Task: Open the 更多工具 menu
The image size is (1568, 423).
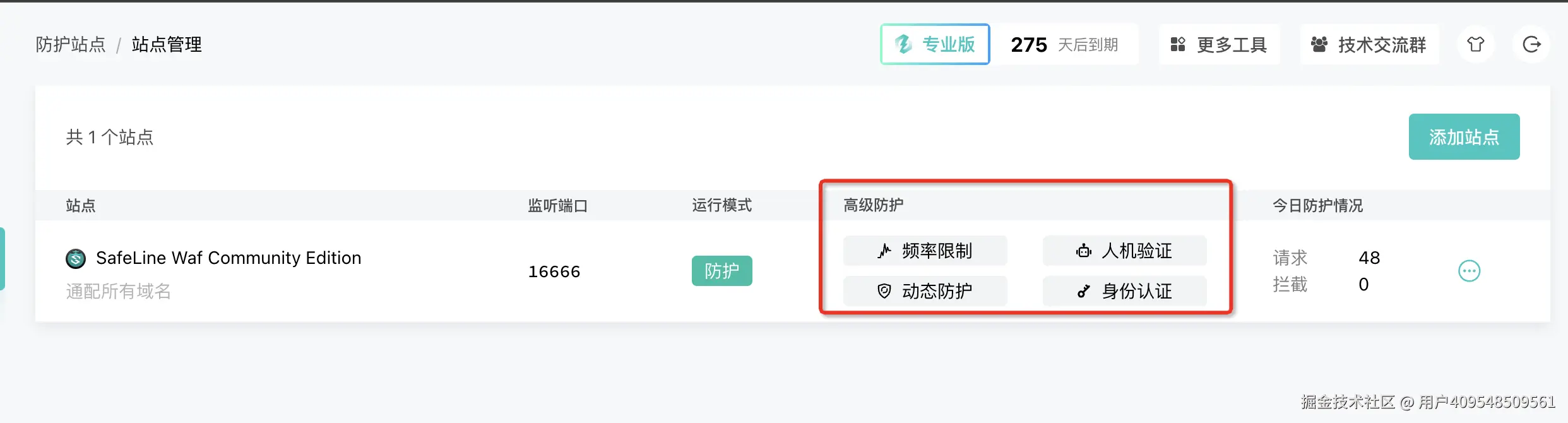Action: (x=1219, y=45)
